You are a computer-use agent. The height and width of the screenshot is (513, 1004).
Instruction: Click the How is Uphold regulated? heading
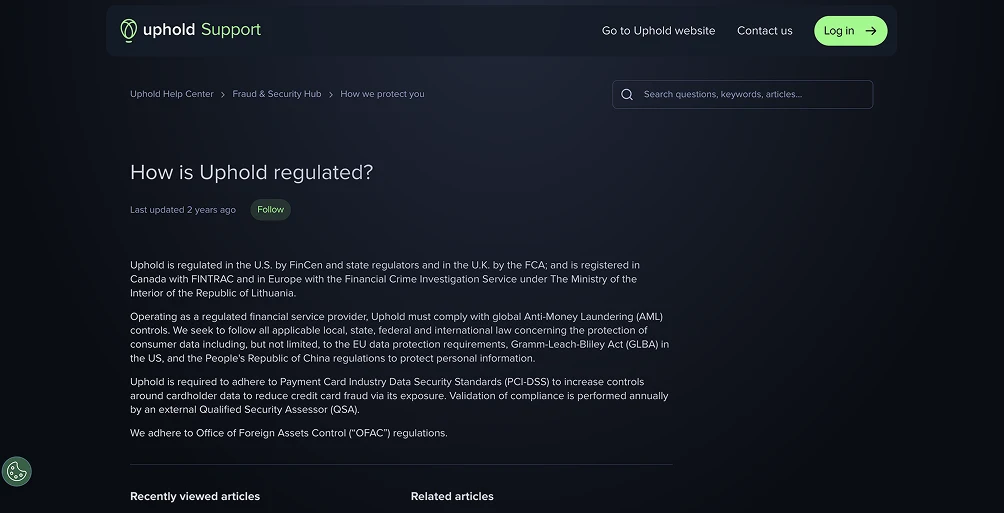pyautogui.click(x=251, y=172)
